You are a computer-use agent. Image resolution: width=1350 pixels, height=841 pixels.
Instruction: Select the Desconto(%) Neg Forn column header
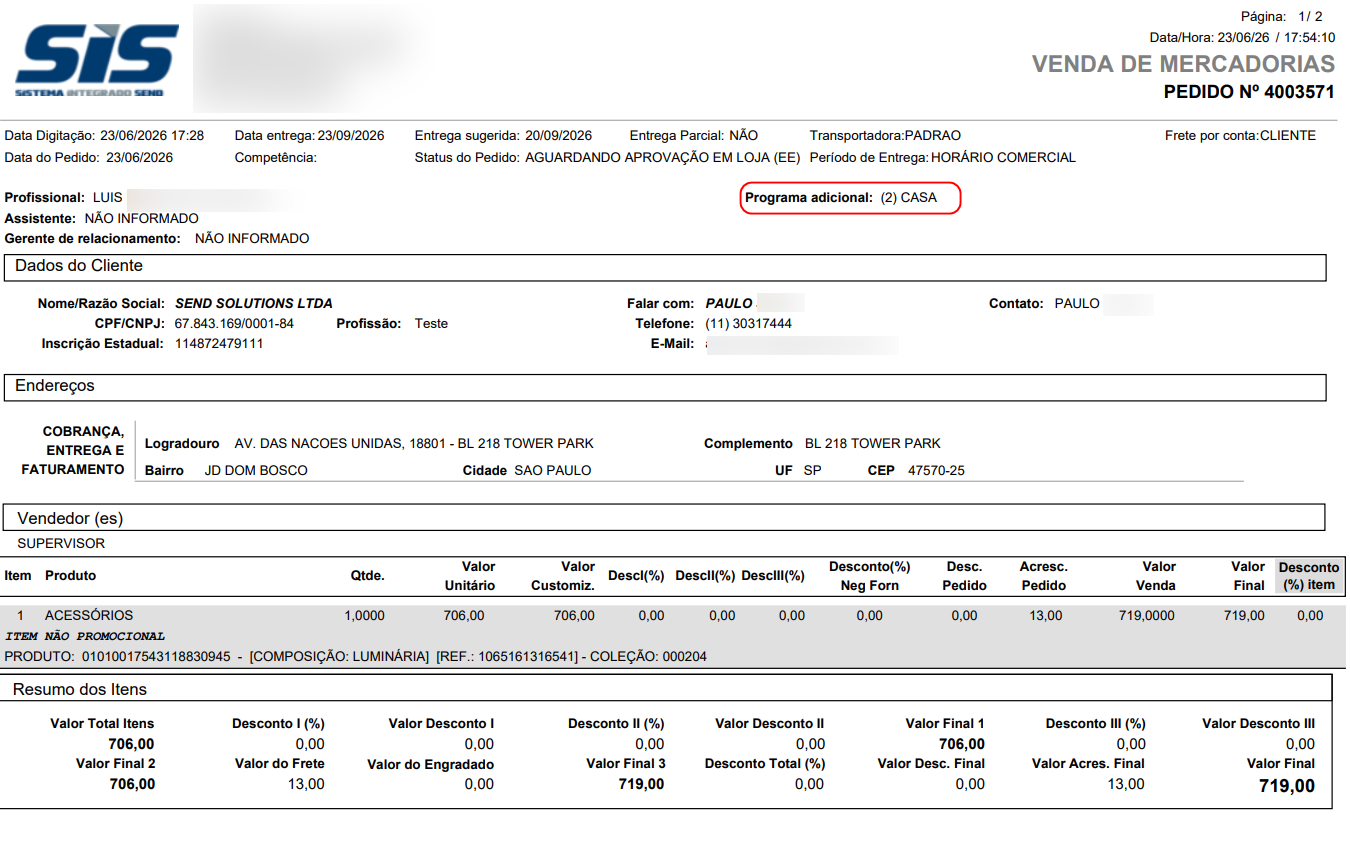869,576
